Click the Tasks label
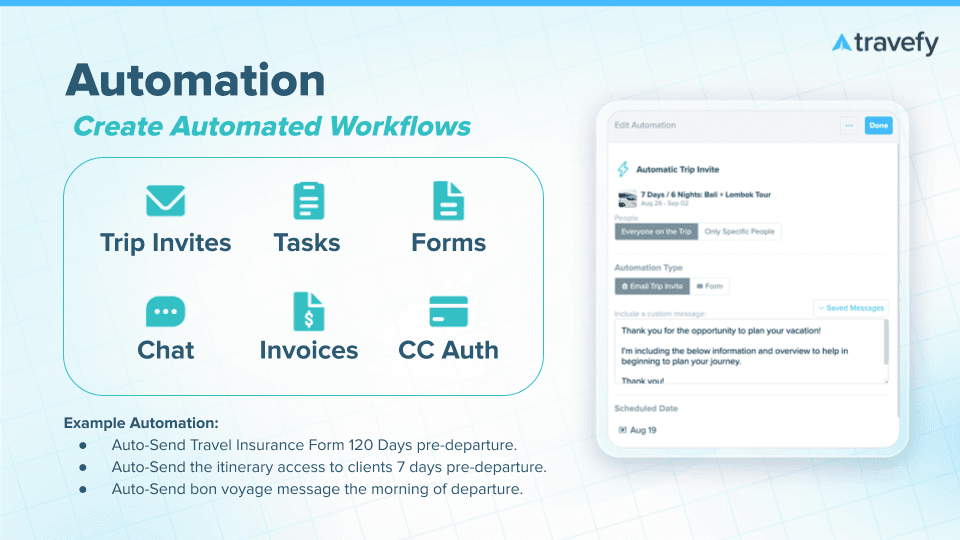 click(307, 243)
